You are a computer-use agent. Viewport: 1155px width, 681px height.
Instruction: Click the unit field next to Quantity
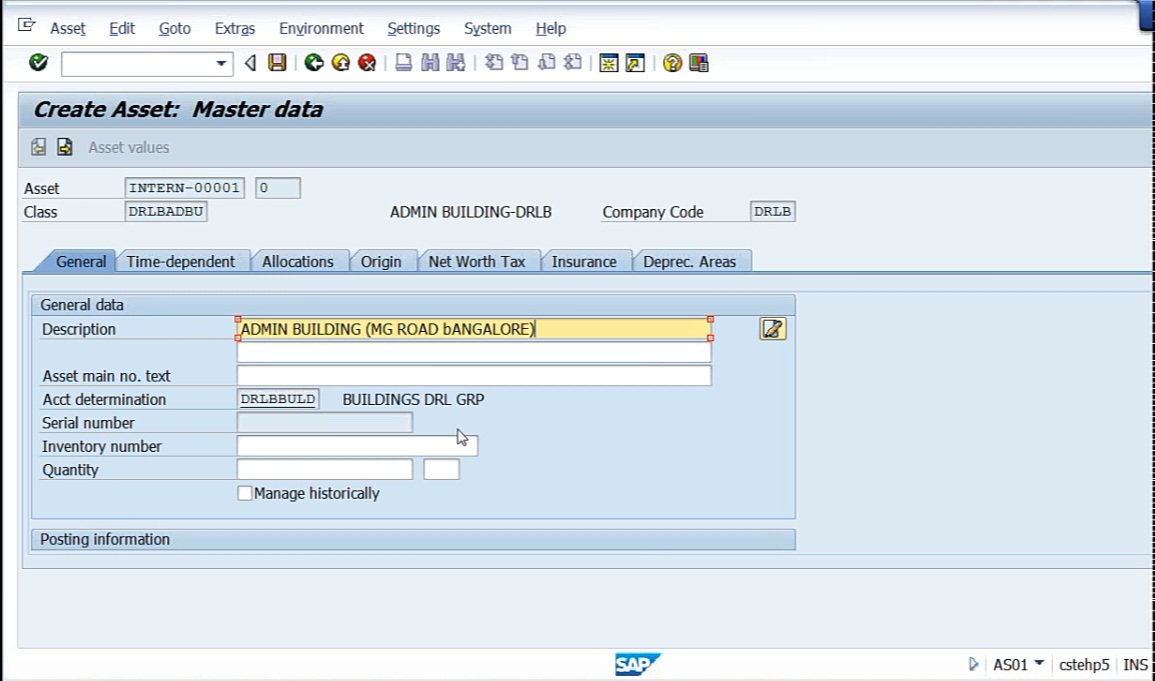(x=441, y=470)
